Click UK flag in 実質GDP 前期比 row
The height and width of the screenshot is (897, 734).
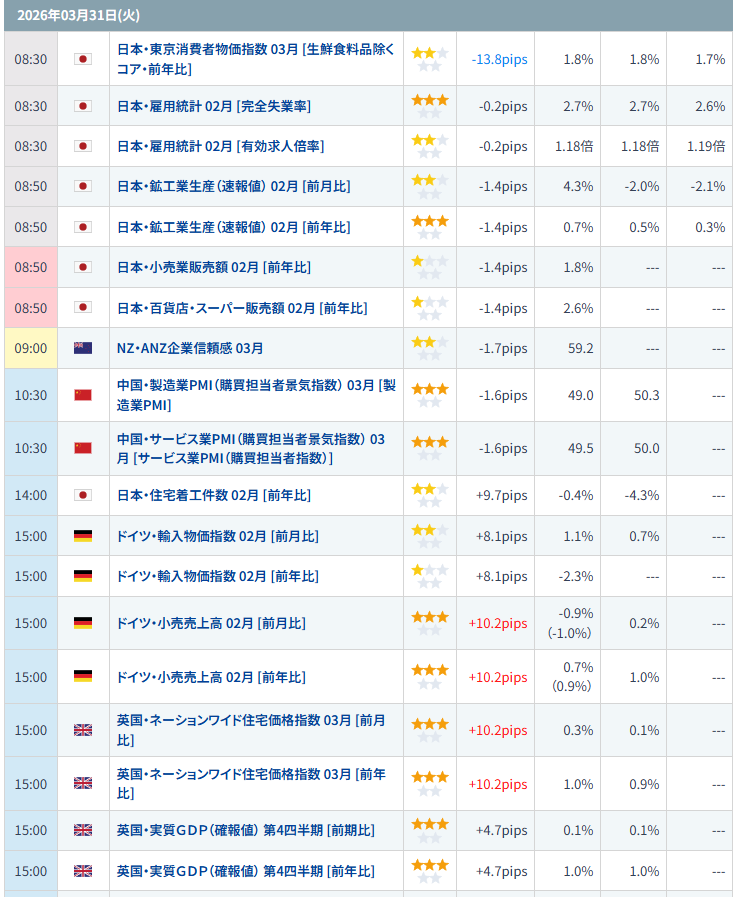pyautogui.click(x=83, y=830)
